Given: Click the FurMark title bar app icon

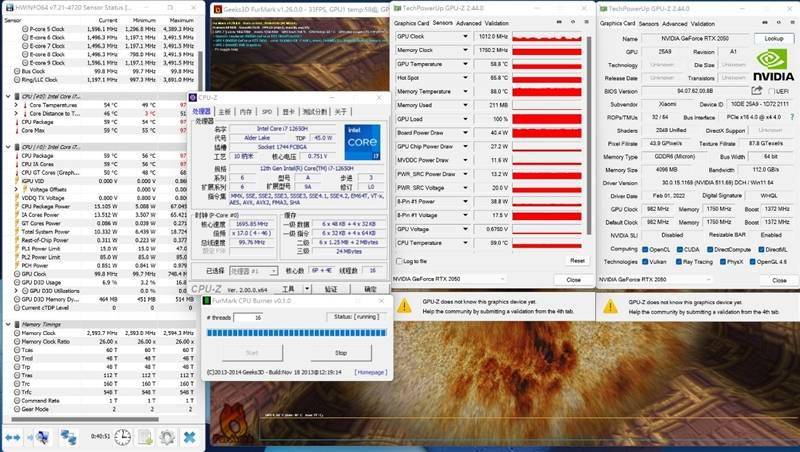Looking at the screenshot, I should 218,9.
